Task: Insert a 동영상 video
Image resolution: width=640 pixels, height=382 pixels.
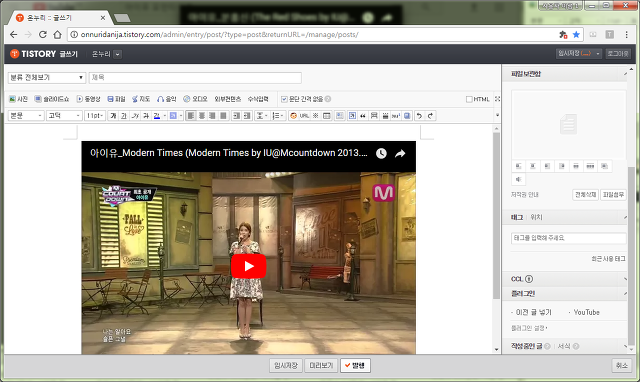Action: pos(89,99)
